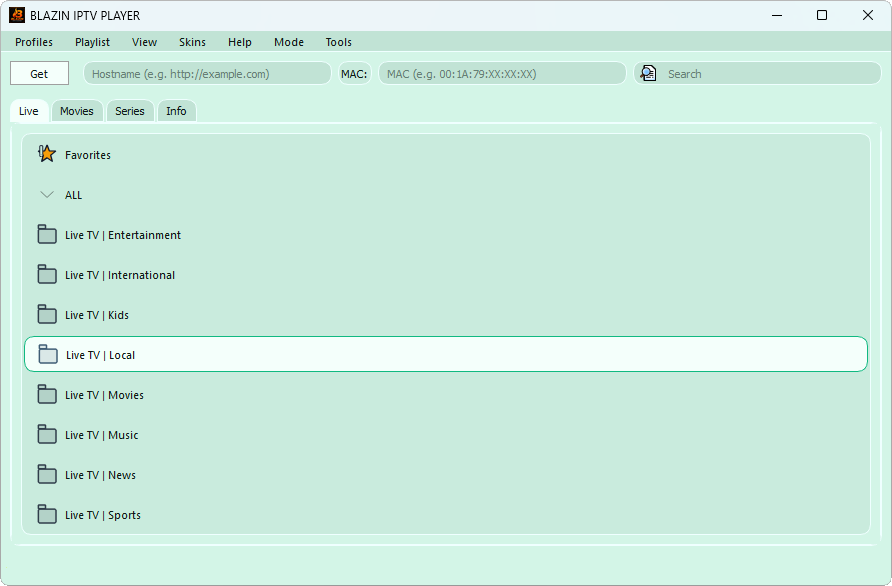Click the Blazin IPTV Player logo icon

click(17, 15)
